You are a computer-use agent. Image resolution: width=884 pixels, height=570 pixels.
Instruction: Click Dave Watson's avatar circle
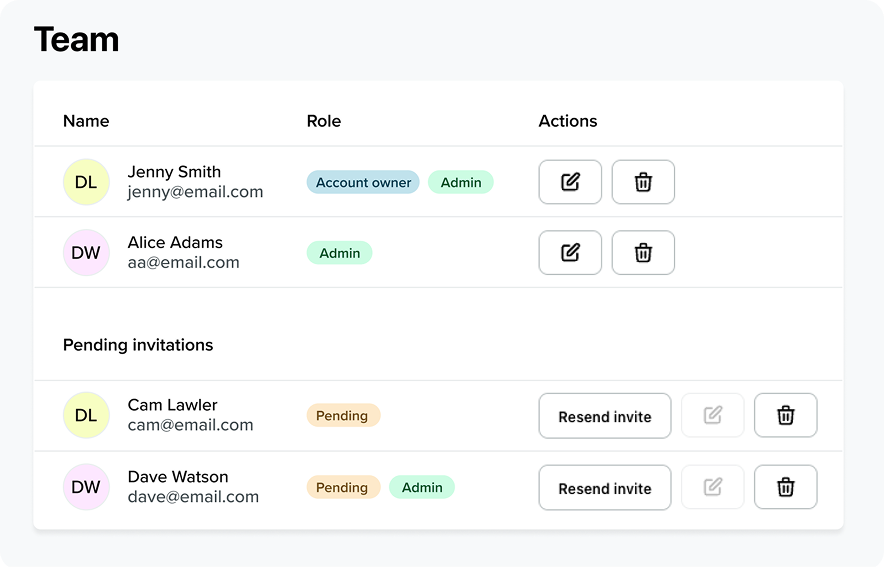[86, 487]
